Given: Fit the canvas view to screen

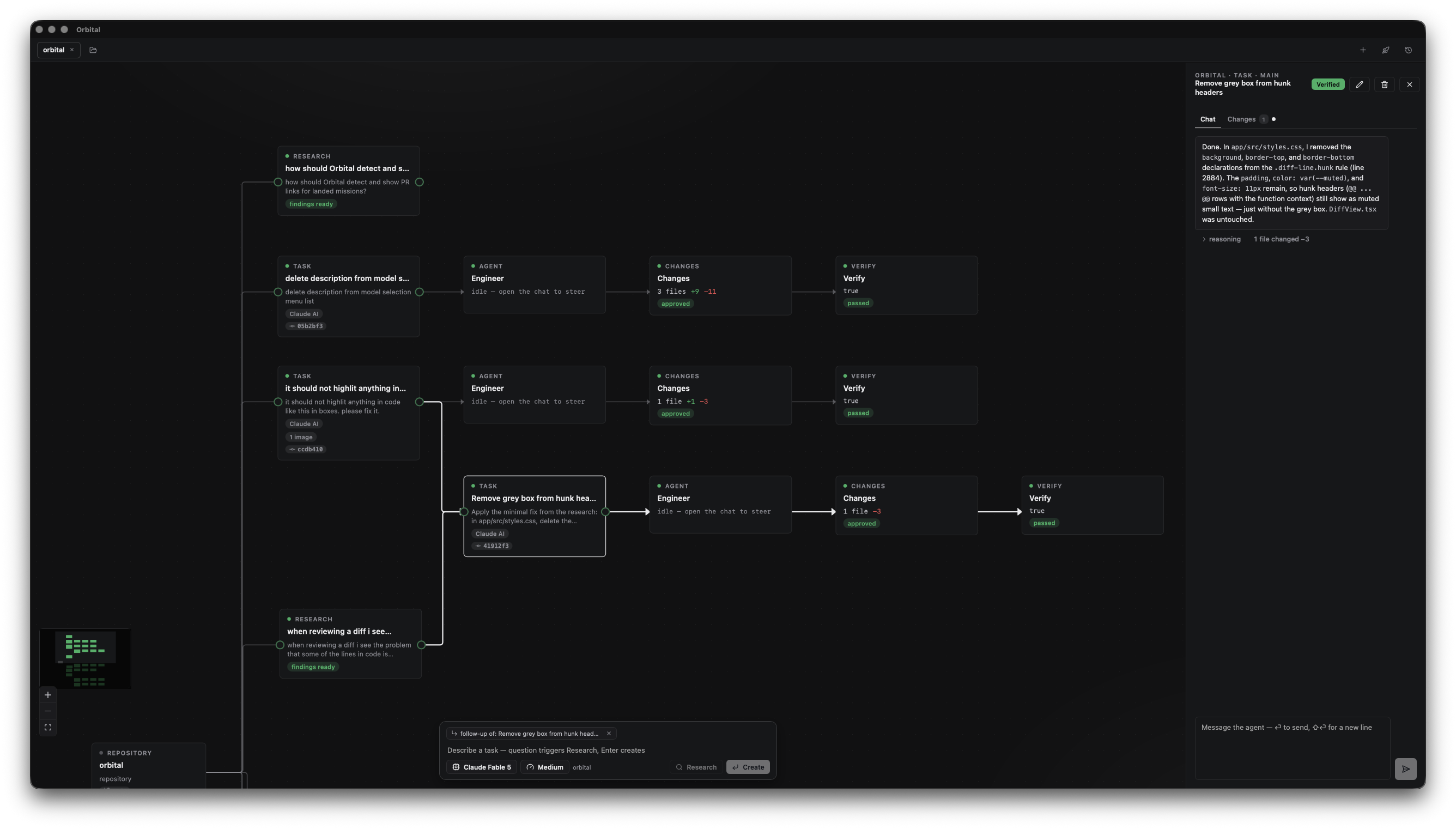Looking at the screenshot, I should point(48,727).
